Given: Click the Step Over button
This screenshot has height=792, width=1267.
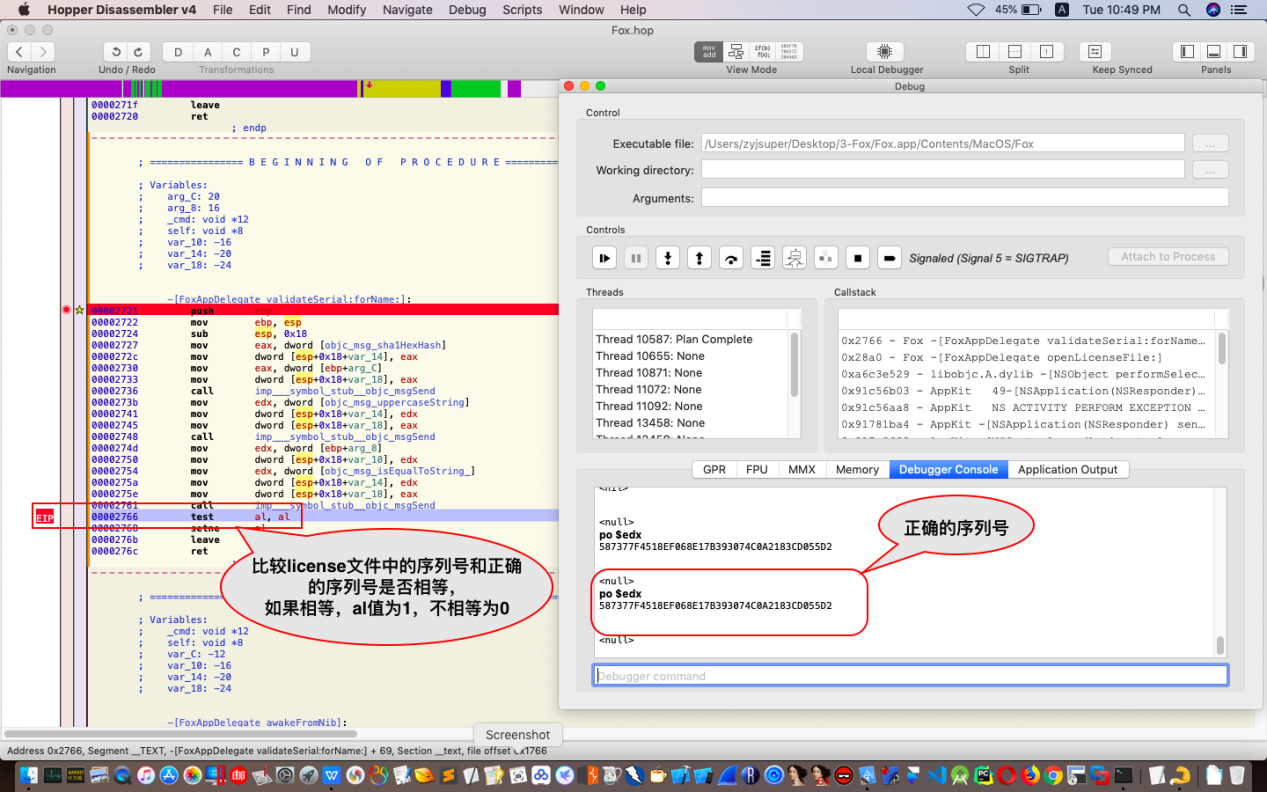Looking at the screenshot, I should pyautogui.click(x=731, y=258).
